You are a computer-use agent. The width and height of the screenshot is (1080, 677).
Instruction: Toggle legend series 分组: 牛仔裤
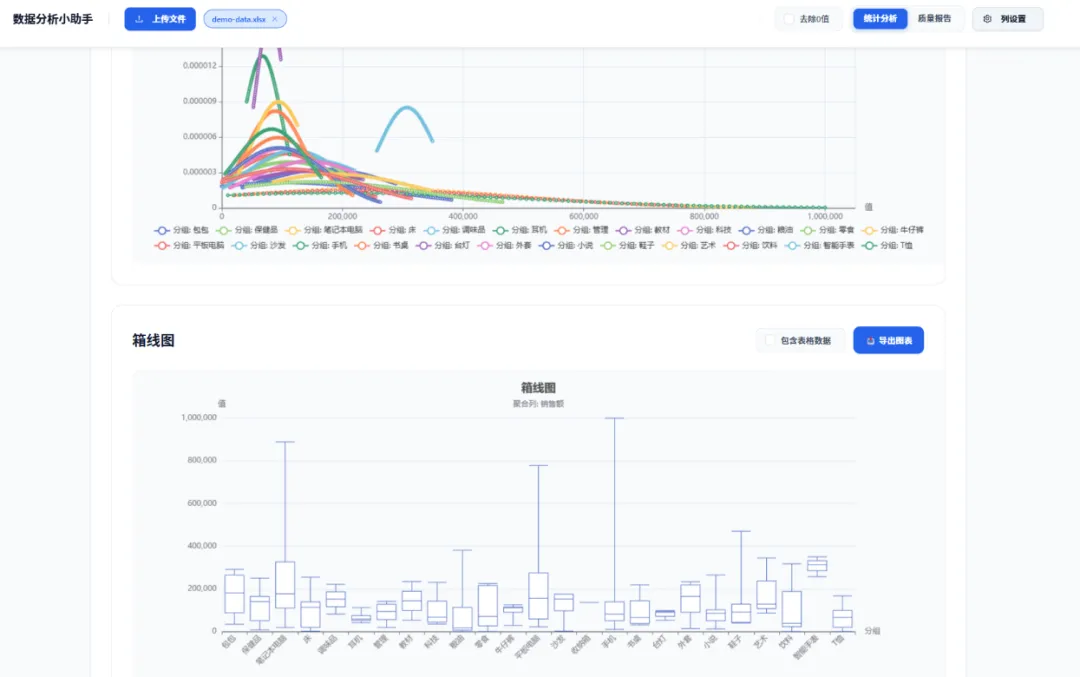893,230
